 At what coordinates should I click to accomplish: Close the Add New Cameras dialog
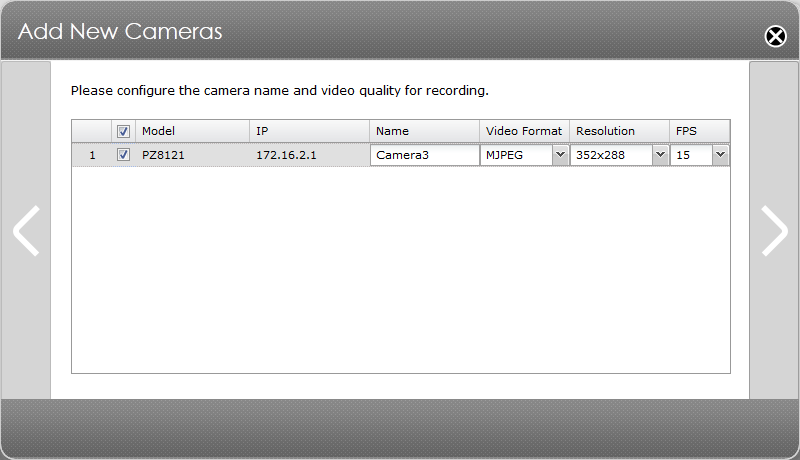point(775,36)
